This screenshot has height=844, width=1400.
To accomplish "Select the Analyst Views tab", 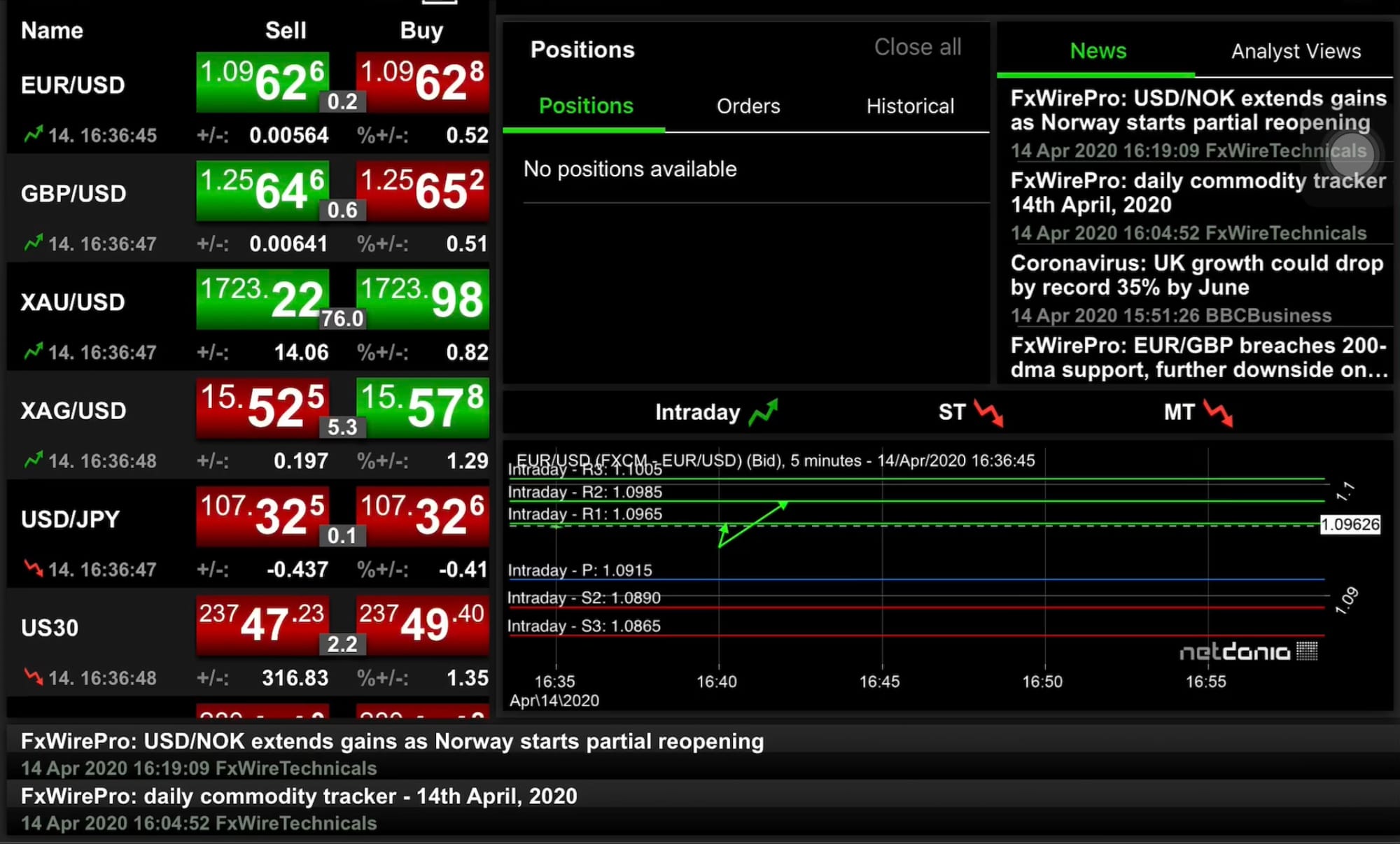I will tap(1296, 51).
